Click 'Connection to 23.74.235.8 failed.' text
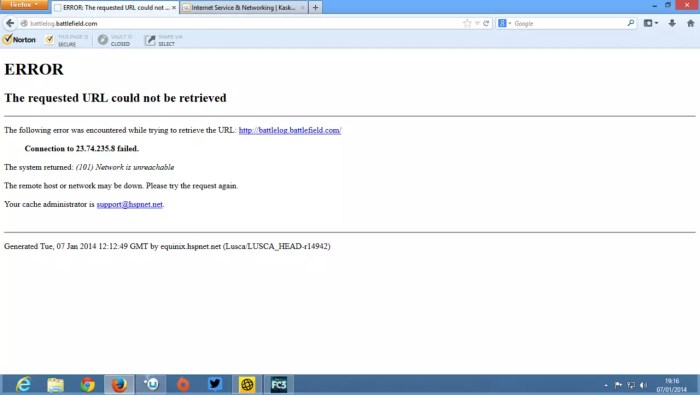Image resolution: width=700 pixels, height=395 pixels. 82,149
